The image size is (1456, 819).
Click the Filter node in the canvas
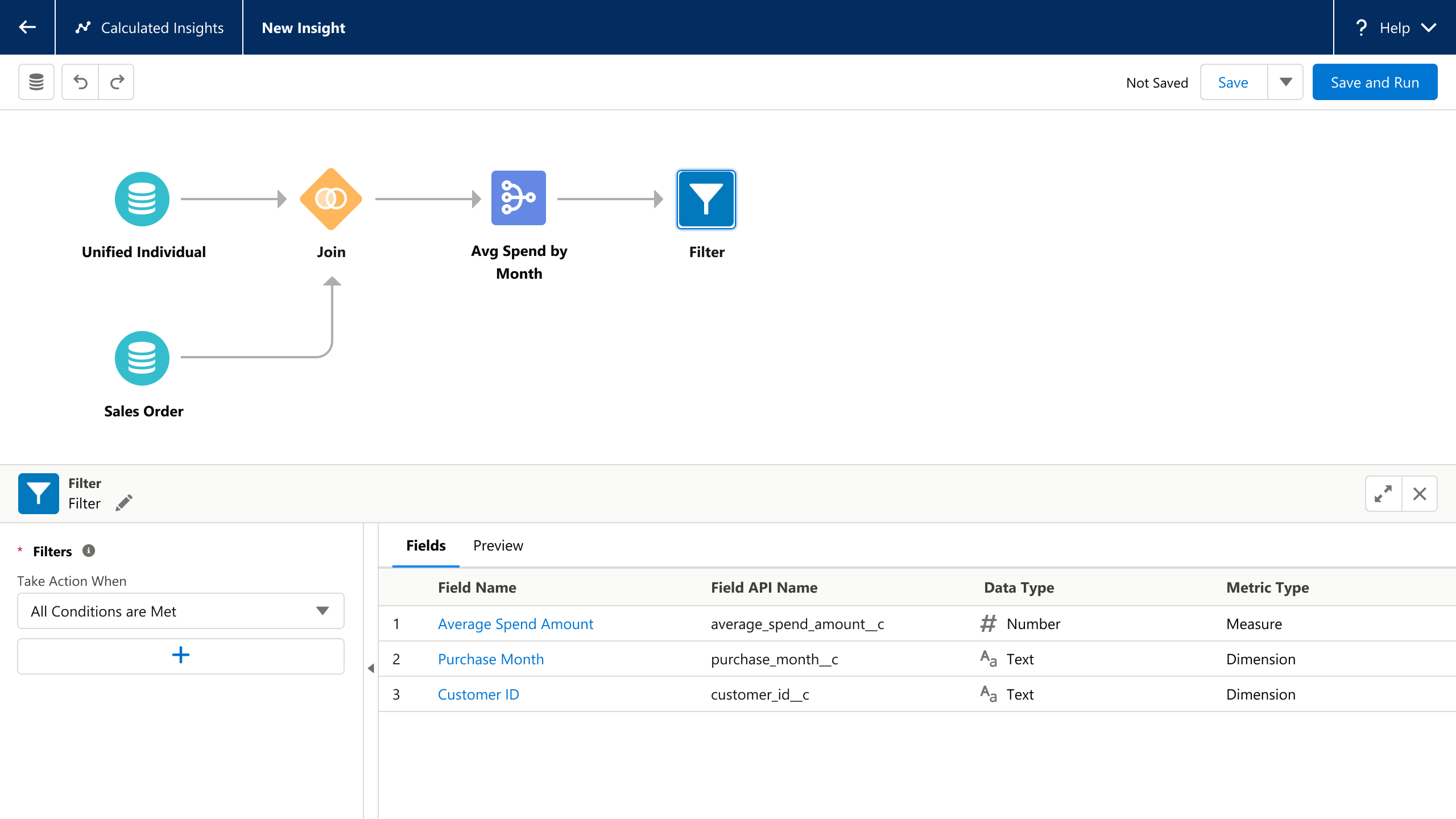point(706,199)
